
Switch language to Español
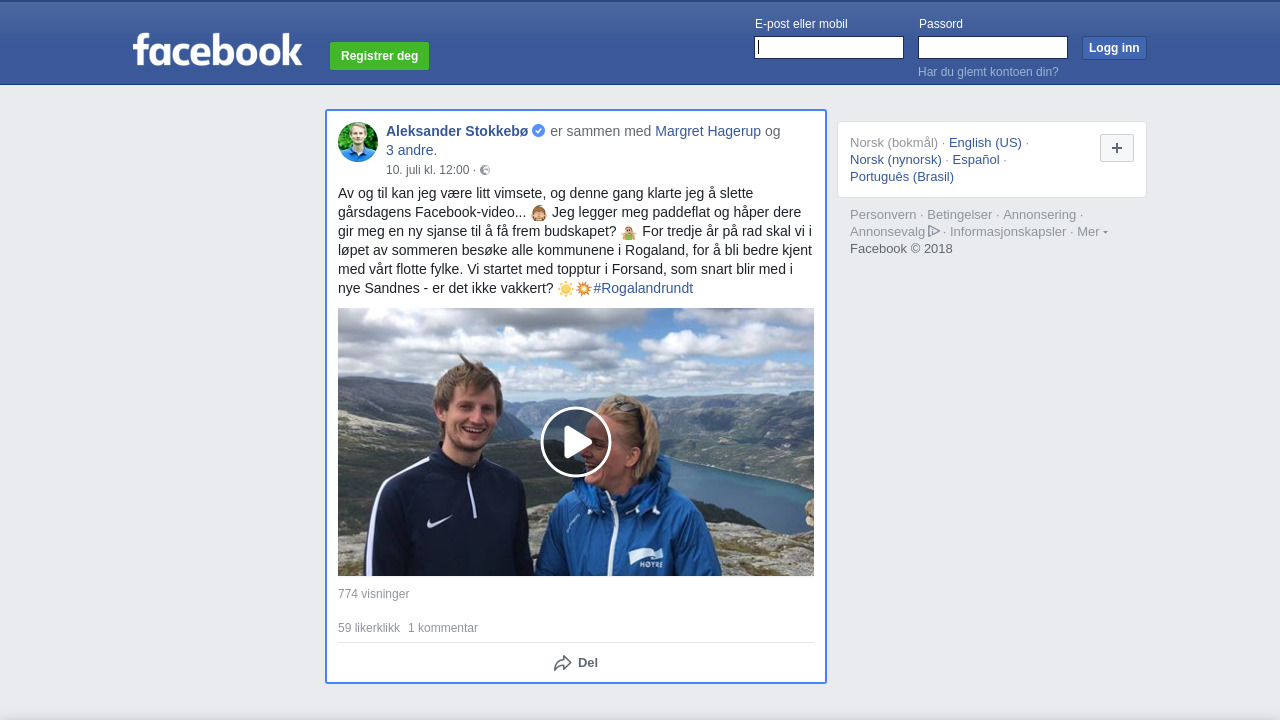click(x=976, y=159)
